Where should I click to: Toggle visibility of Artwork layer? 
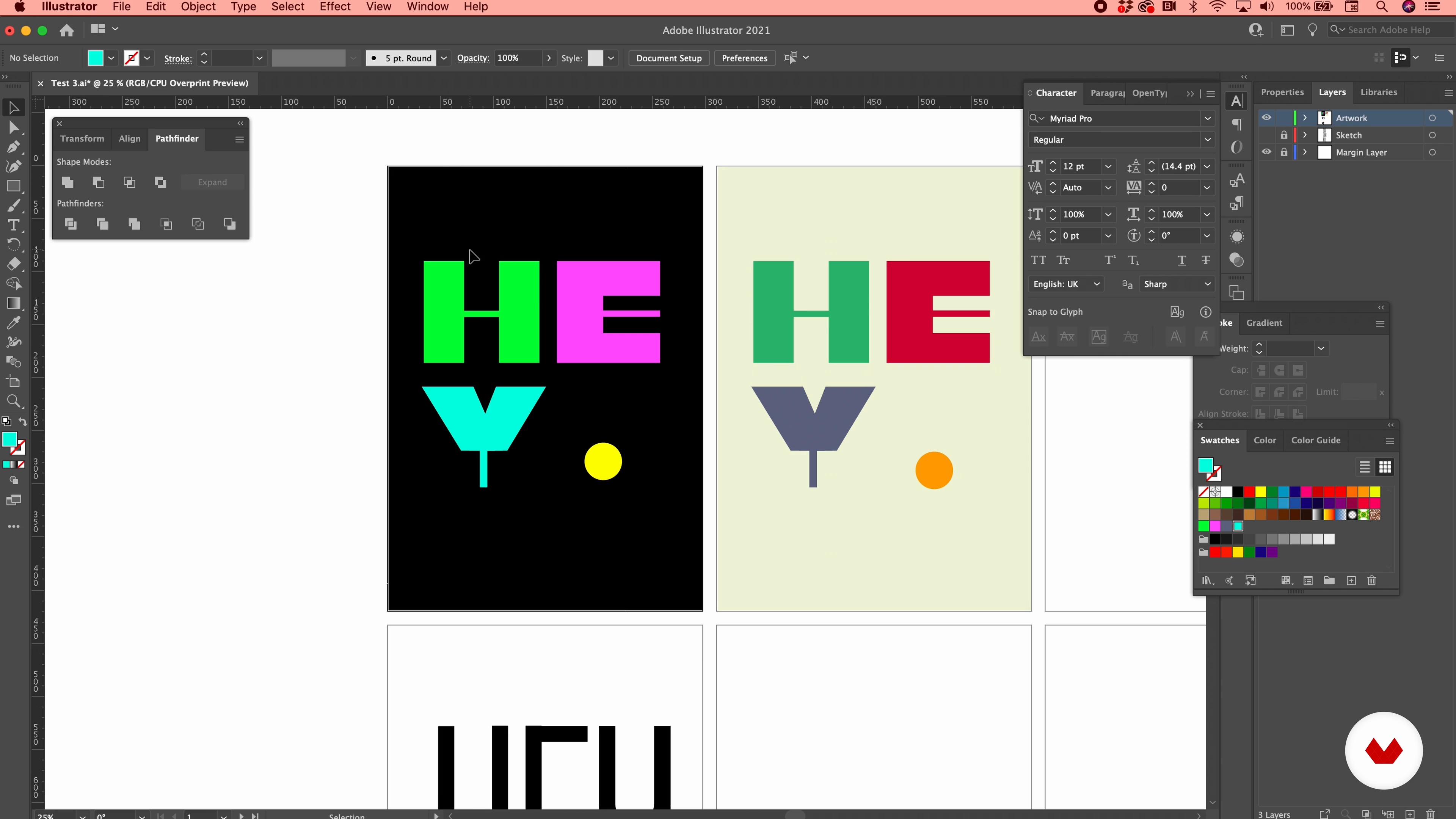click(x=1266, y=118)
